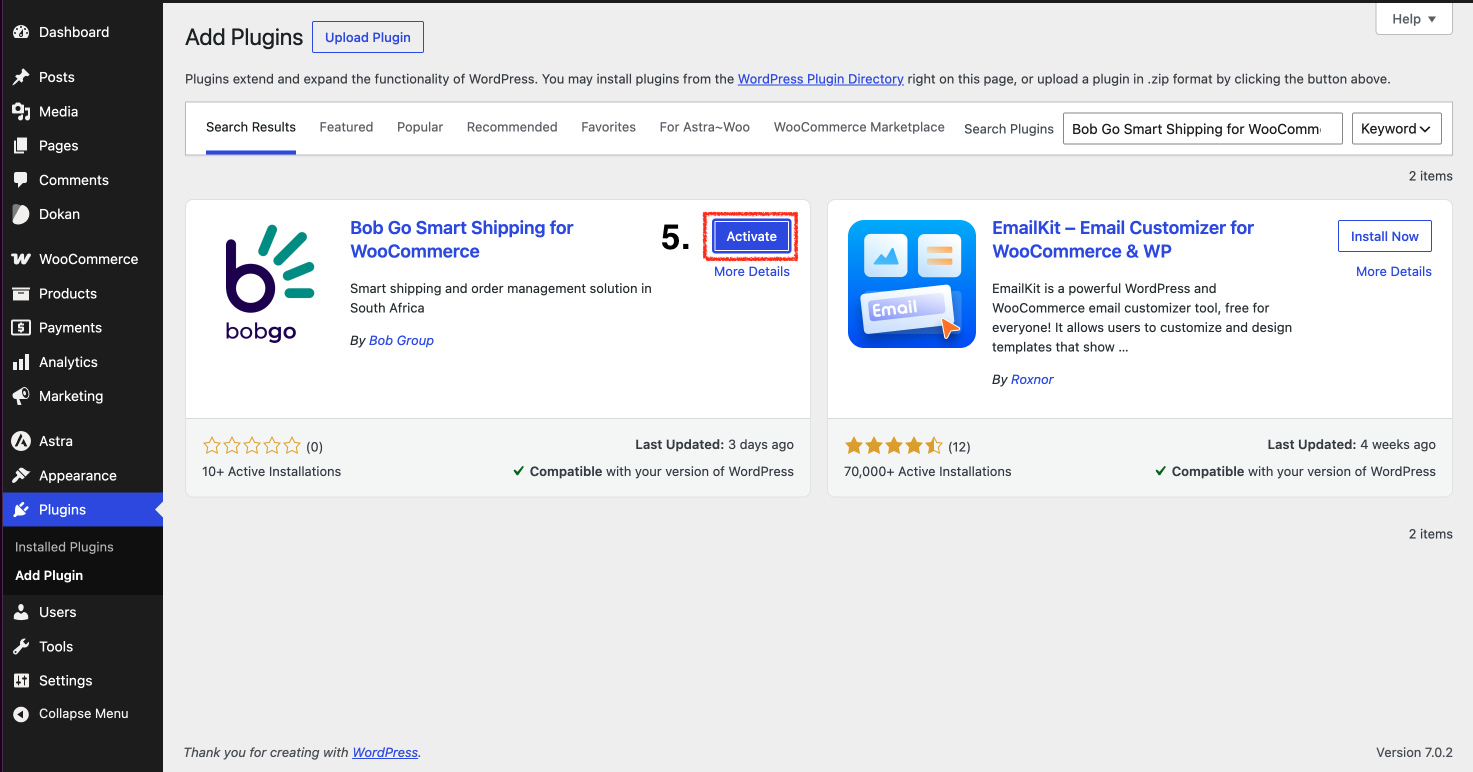Open More Details for EmailKit plugin

(1394, 272)
